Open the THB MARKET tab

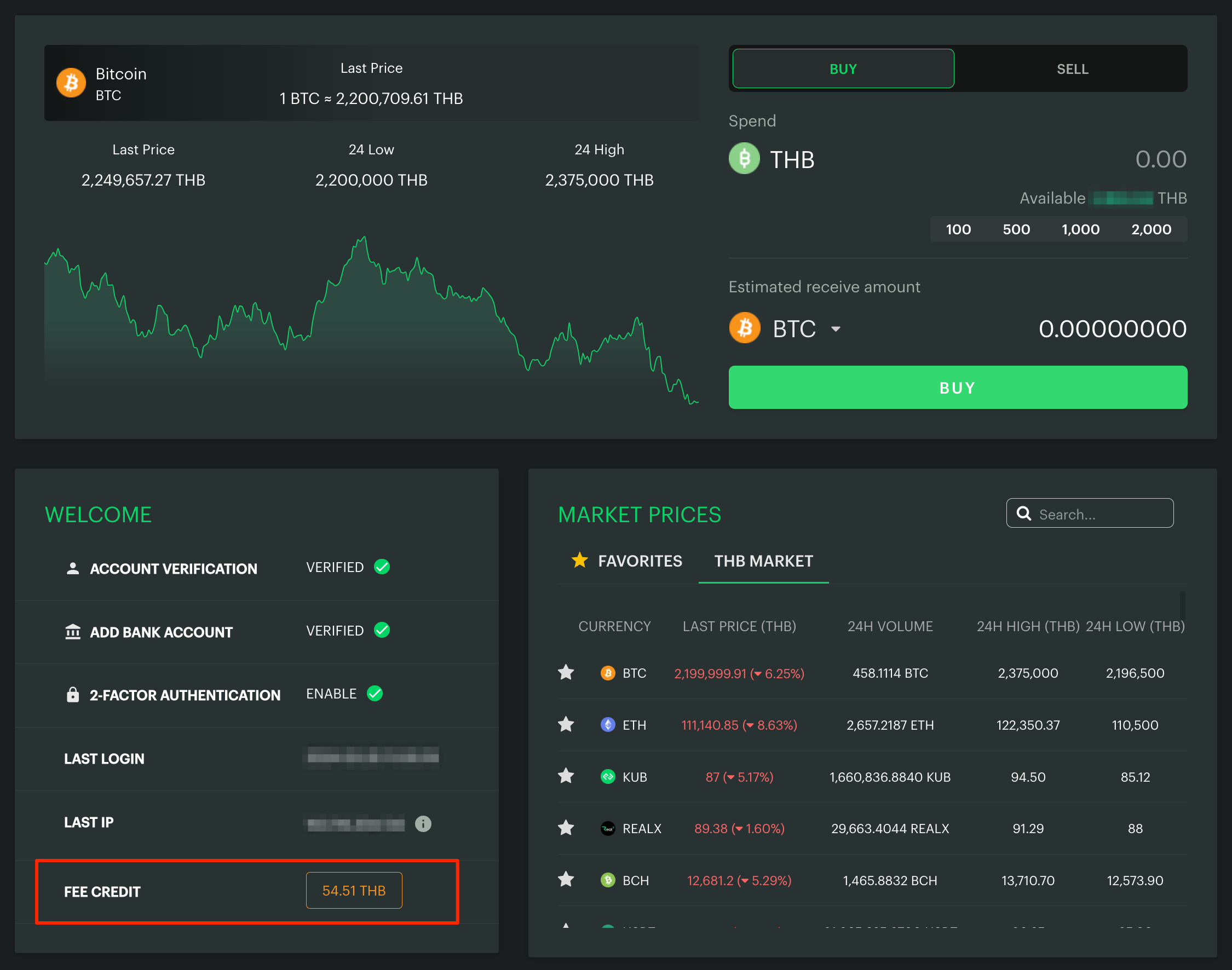click(x=763, y=561)
